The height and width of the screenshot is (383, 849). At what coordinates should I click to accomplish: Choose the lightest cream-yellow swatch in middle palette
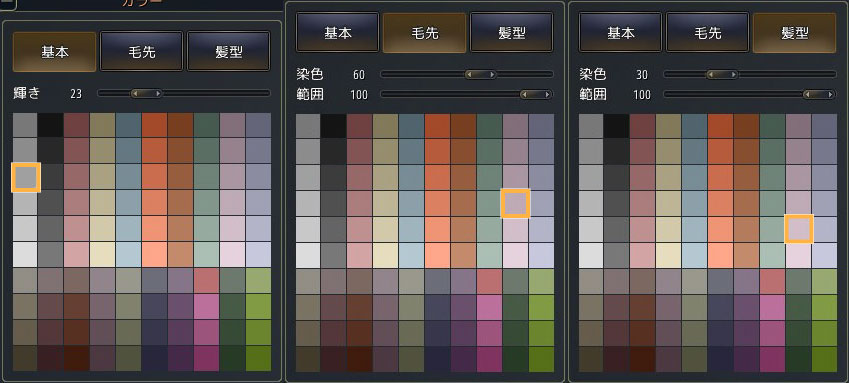pos(386,255)
